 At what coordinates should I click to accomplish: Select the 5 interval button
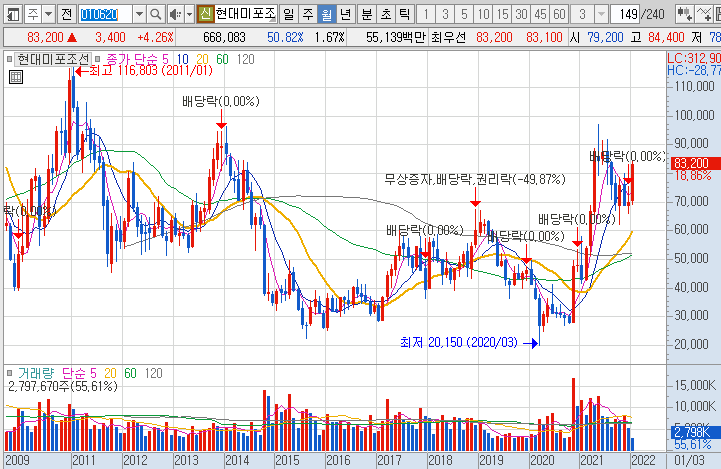coord(464,14)
